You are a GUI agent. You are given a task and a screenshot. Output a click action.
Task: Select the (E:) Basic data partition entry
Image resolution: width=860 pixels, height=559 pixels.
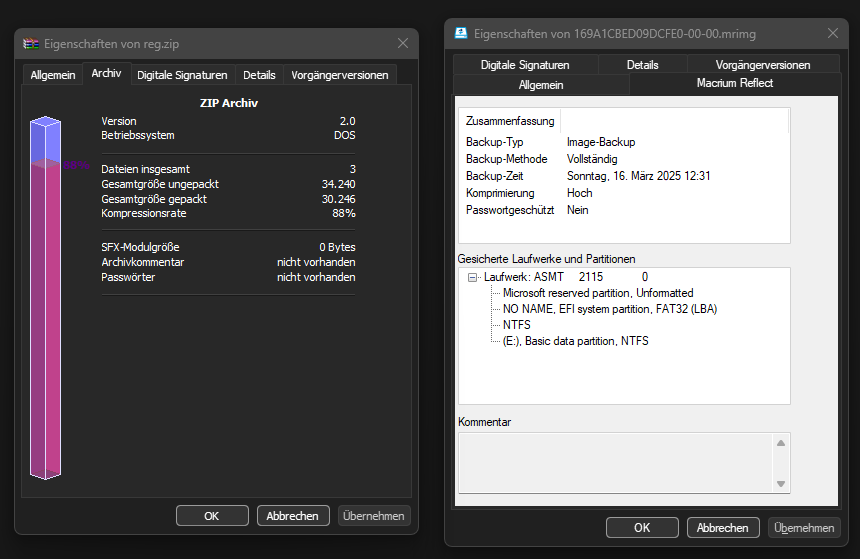pyautogui.click(x=575, y=341)
